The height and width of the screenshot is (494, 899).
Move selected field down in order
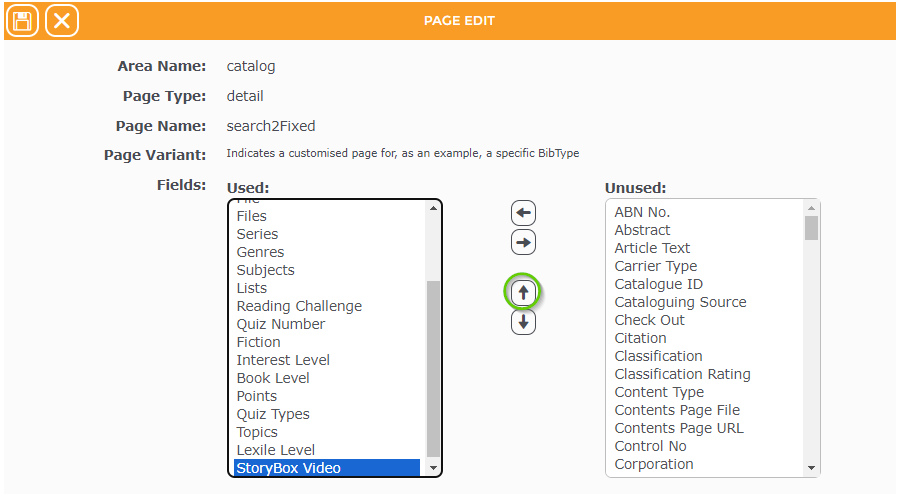click(523, 322)
